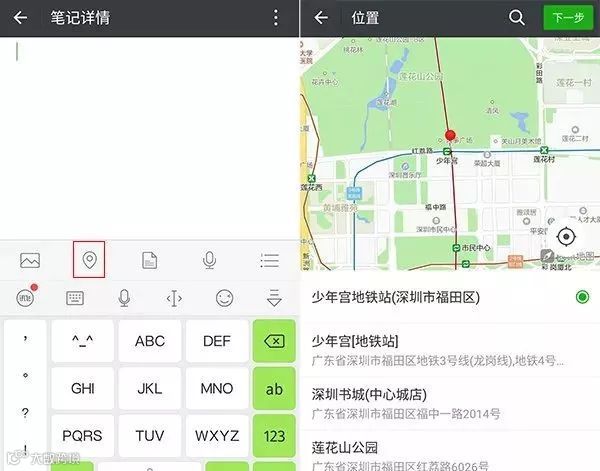Tap the recenter my location button on map
This screenshot has height=471, width=600.
point(566,236)
